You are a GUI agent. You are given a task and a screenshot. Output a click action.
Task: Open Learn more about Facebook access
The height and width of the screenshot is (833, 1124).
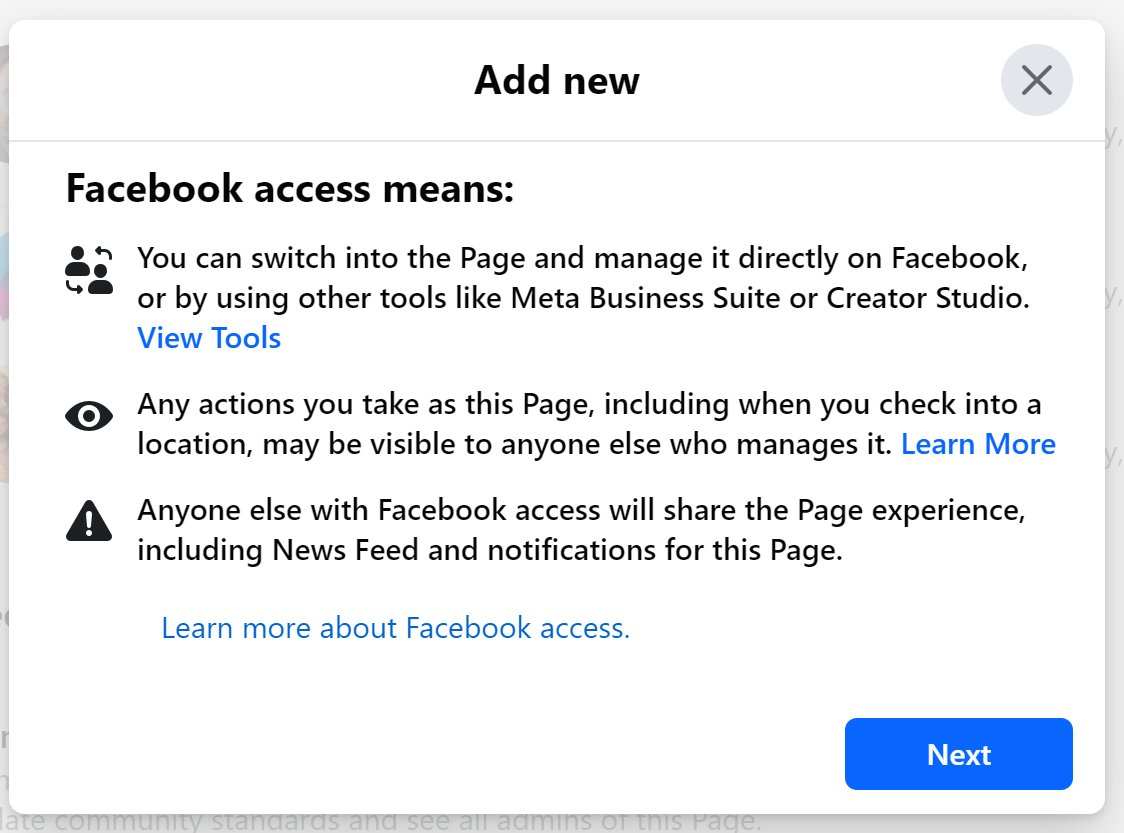point(395,628)
